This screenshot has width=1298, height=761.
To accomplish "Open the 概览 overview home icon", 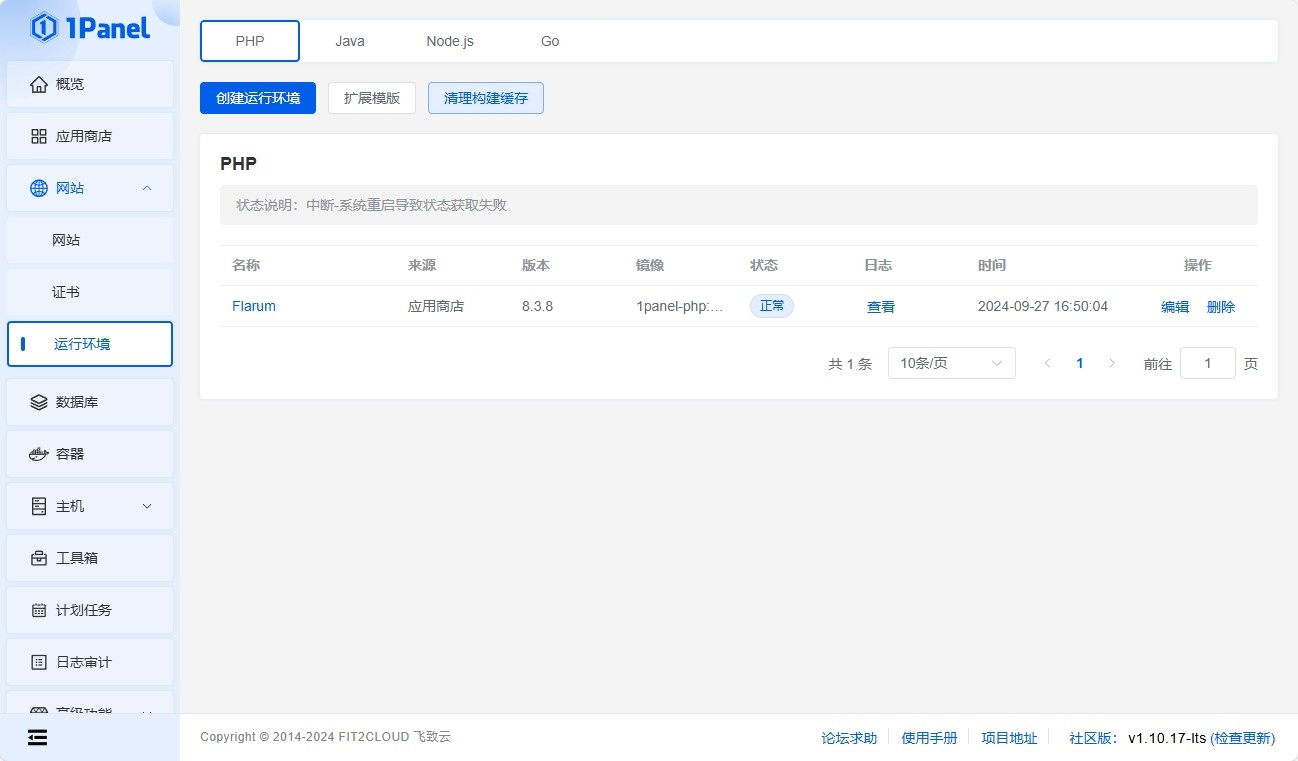I will click(x=39, y=84).
